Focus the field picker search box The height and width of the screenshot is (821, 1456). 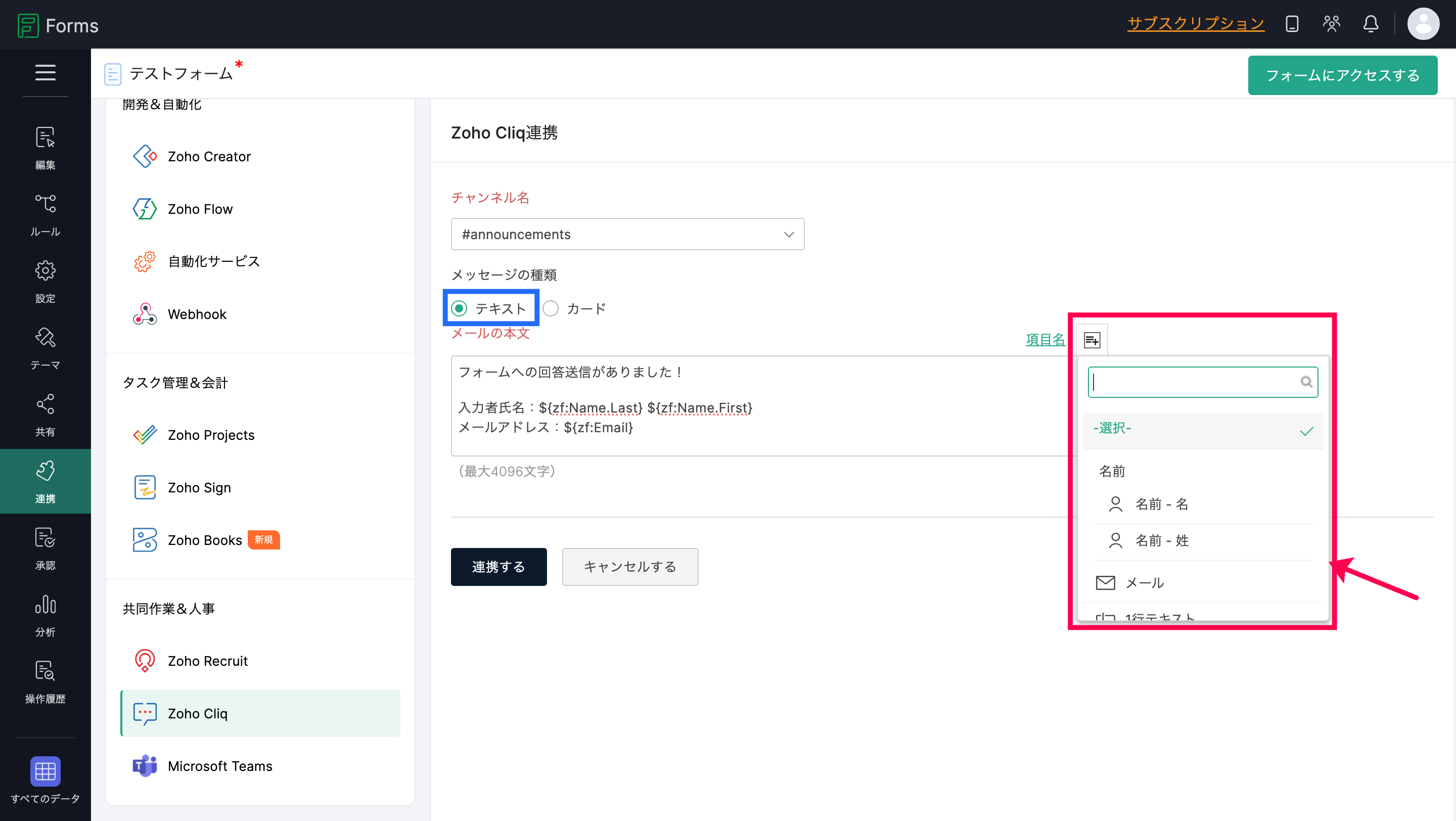[x=1203, y=382]
